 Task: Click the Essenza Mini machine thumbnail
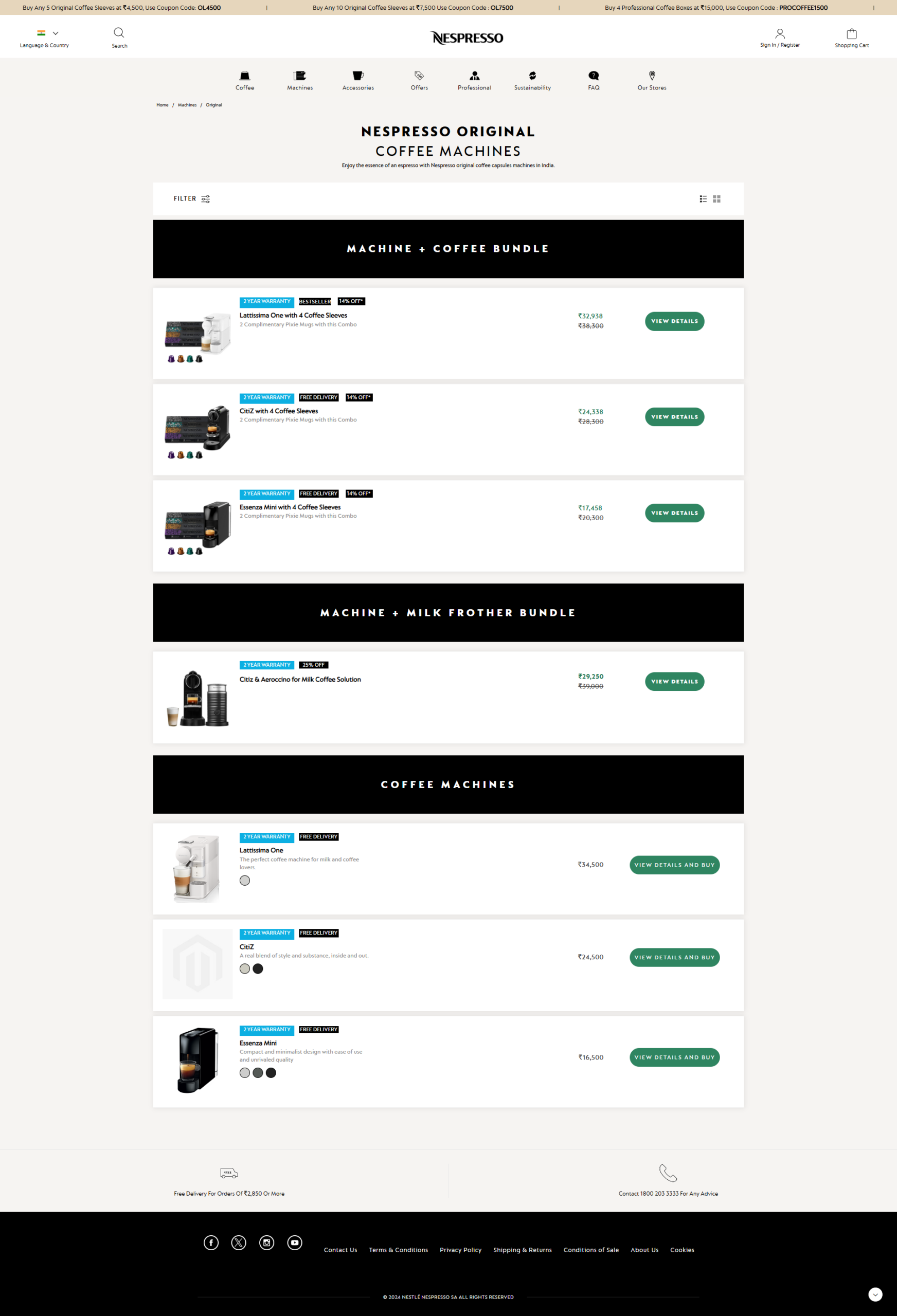coord(197,1060)
